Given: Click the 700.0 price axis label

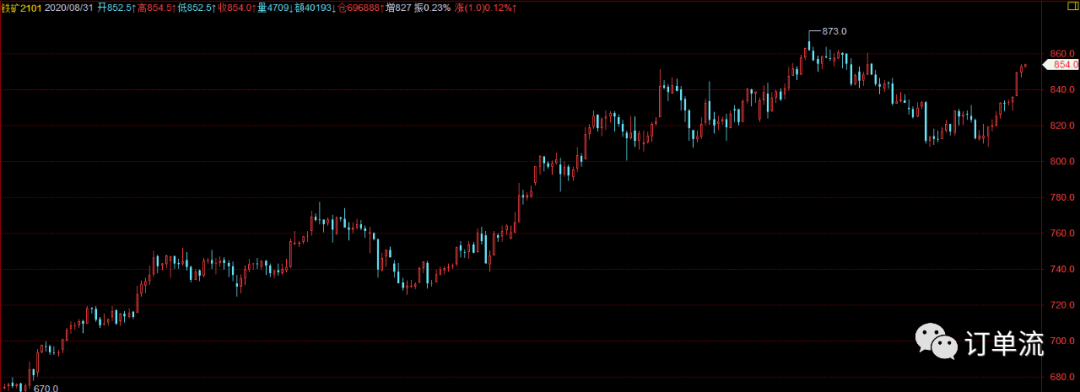Looking at the screenshot, I should 1063,341.
